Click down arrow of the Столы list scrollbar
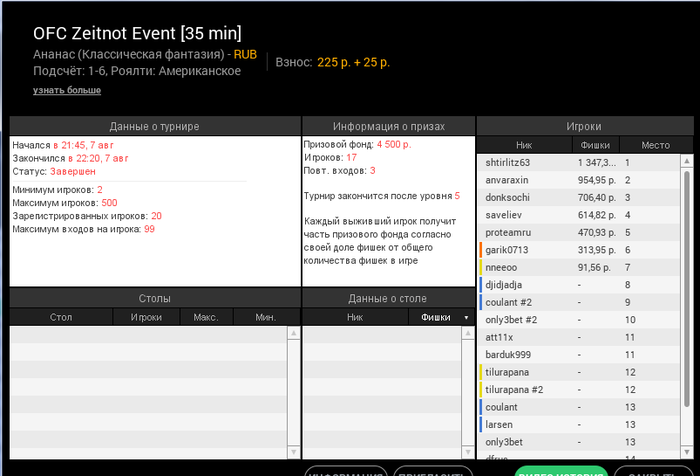700x476 pixels. pyautogui.click(x=294, y=452)
